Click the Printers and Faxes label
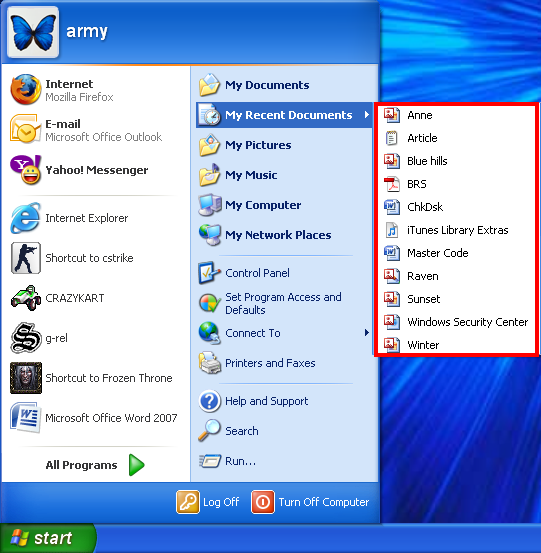The image size is (541, 553). tap(270, 363)
